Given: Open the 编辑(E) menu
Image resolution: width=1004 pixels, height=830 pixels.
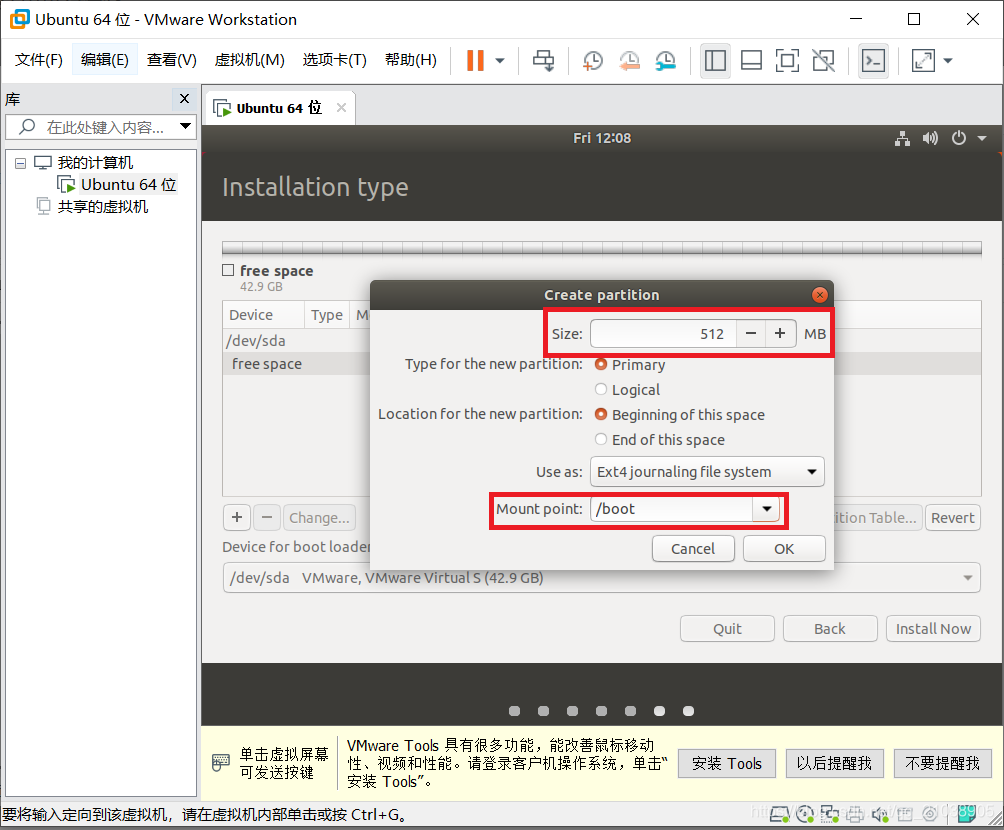Looking at the screenshot, I should (x=104, y=60).
